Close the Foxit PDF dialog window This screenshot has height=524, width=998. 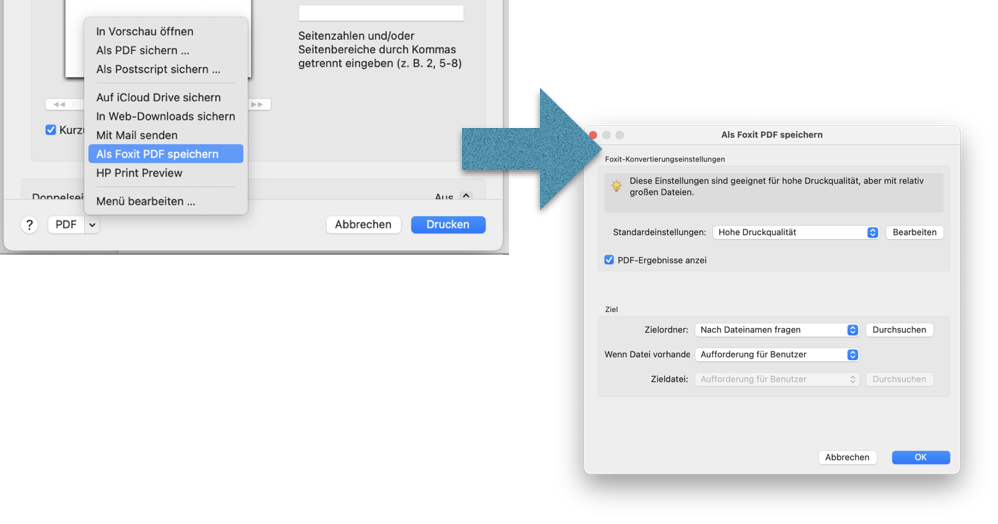tap(592, 135)
